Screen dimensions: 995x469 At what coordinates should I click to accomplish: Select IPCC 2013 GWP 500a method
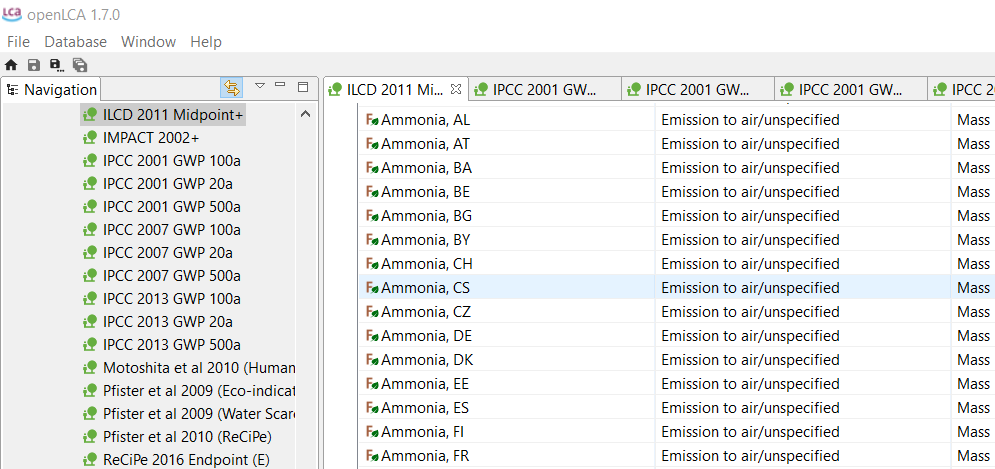pos(171,345)
